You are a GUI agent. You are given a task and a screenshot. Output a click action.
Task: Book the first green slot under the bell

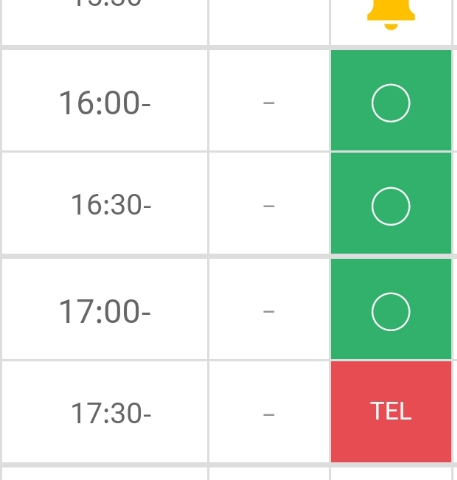click(x=391, y=100)
